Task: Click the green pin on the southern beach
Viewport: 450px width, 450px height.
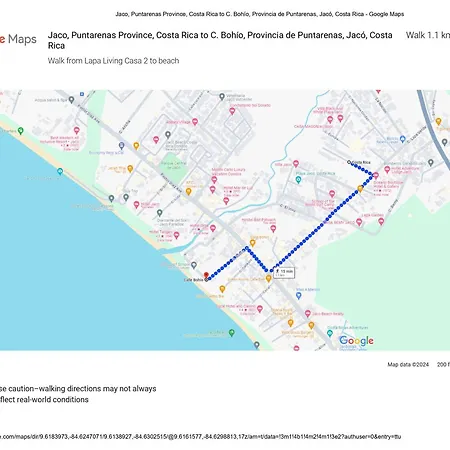Action: (x=232, y=332)
